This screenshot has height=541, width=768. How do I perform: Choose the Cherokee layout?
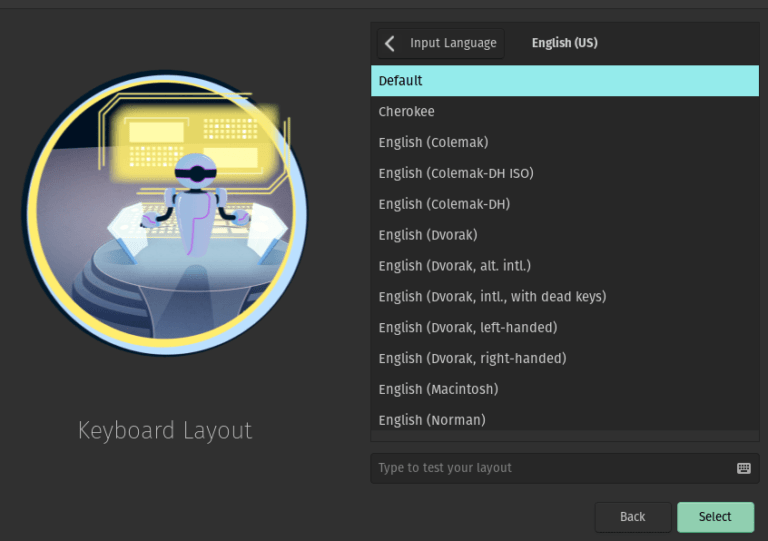tap(564, 112)
